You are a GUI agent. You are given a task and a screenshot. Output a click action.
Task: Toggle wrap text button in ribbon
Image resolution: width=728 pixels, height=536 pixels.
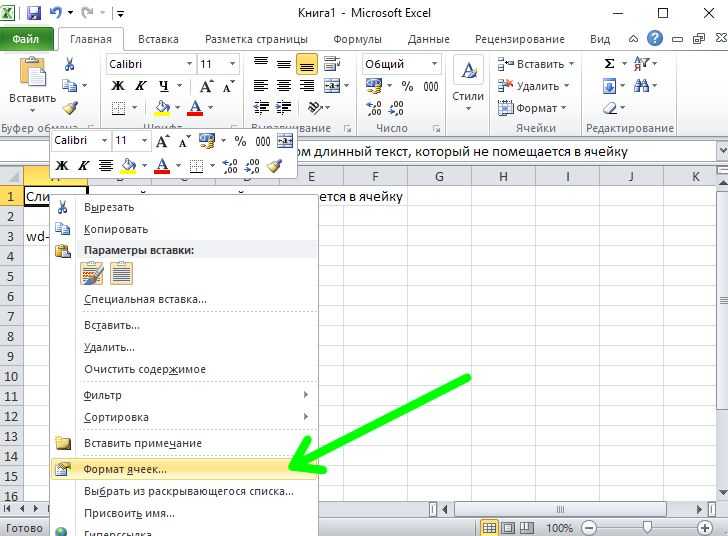(x=332, y=64)
